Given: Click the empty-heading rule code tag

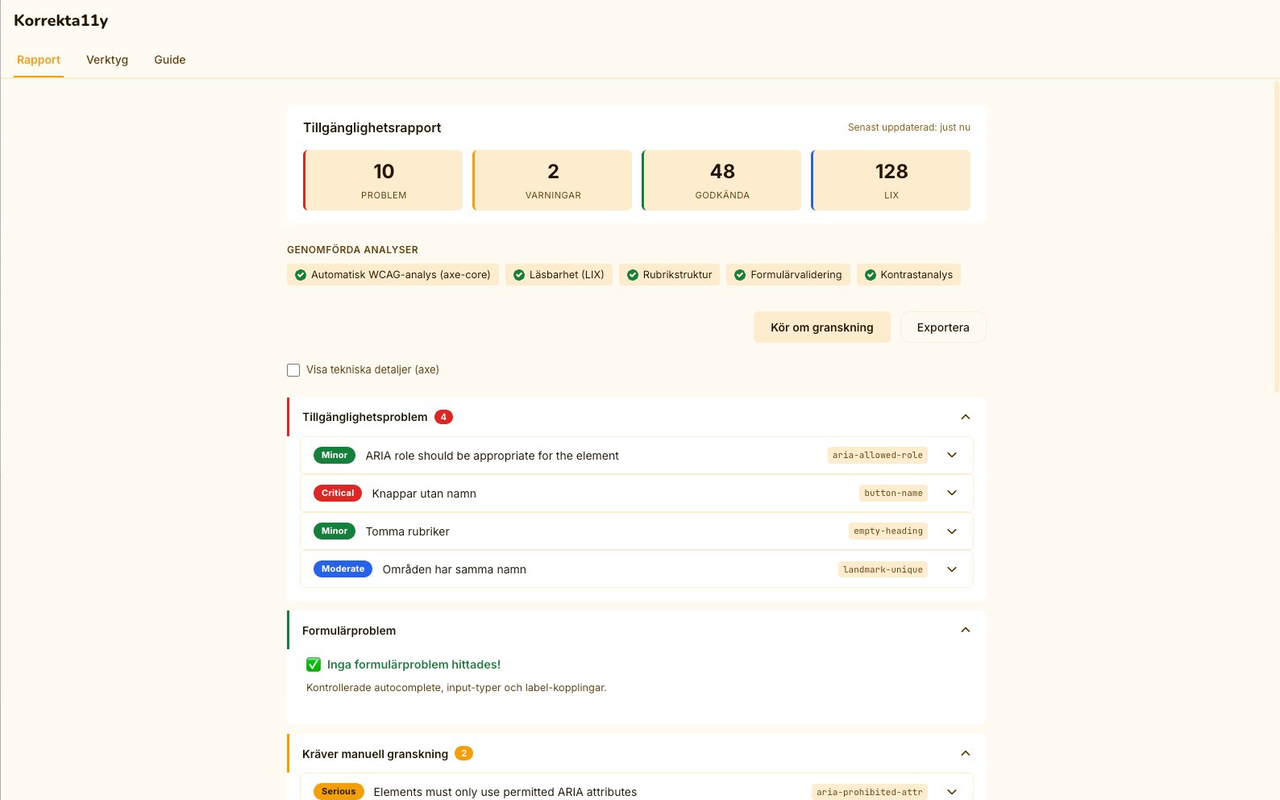Looking at the screenshot, I should [888, 531].
